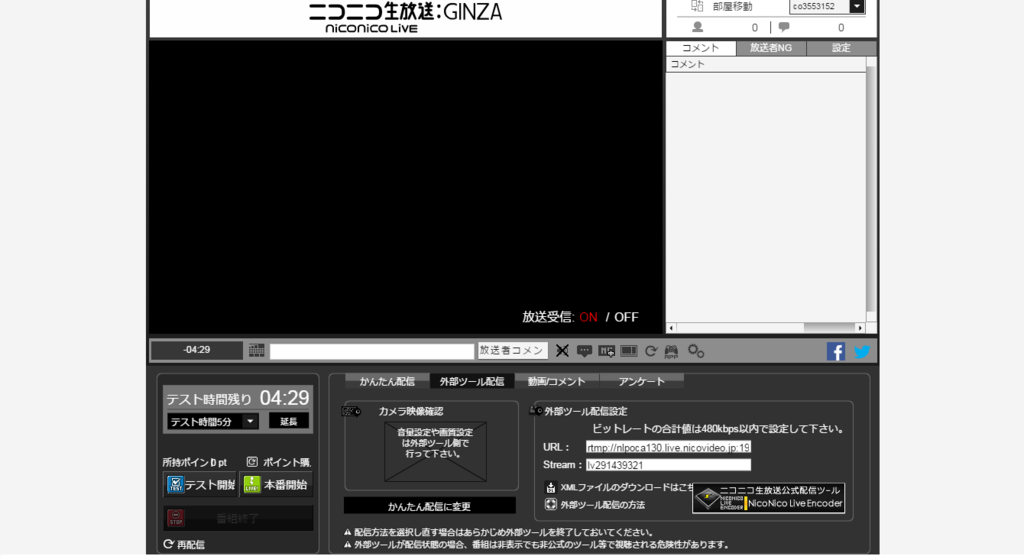
Task: Click the right arrow of horizontal scrollbar
Action: [x=860, y=328]
